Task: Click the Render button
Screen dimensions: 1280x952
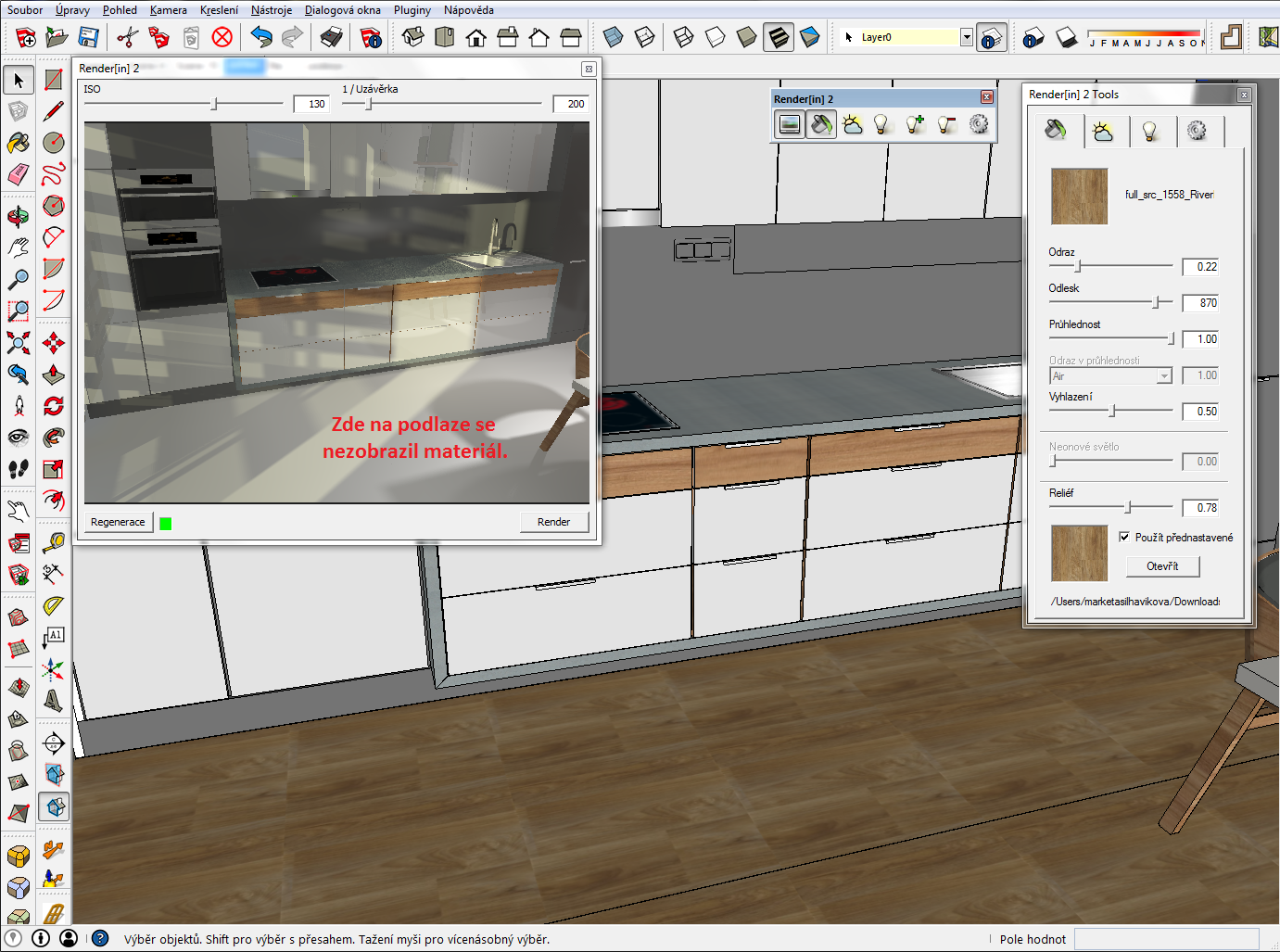Action: point(553,522)
